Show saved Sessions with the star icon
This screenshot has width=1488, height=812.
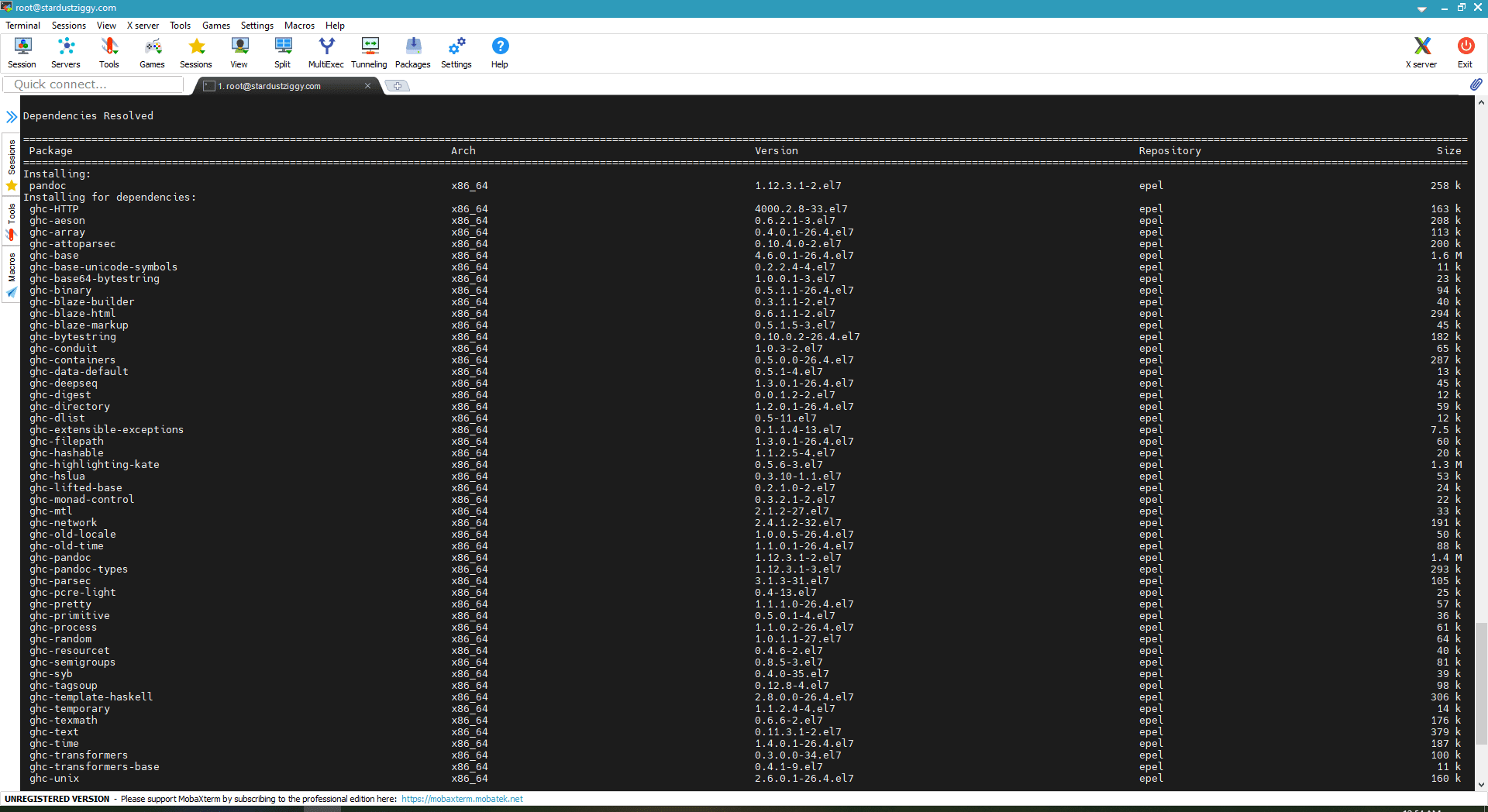196,53
